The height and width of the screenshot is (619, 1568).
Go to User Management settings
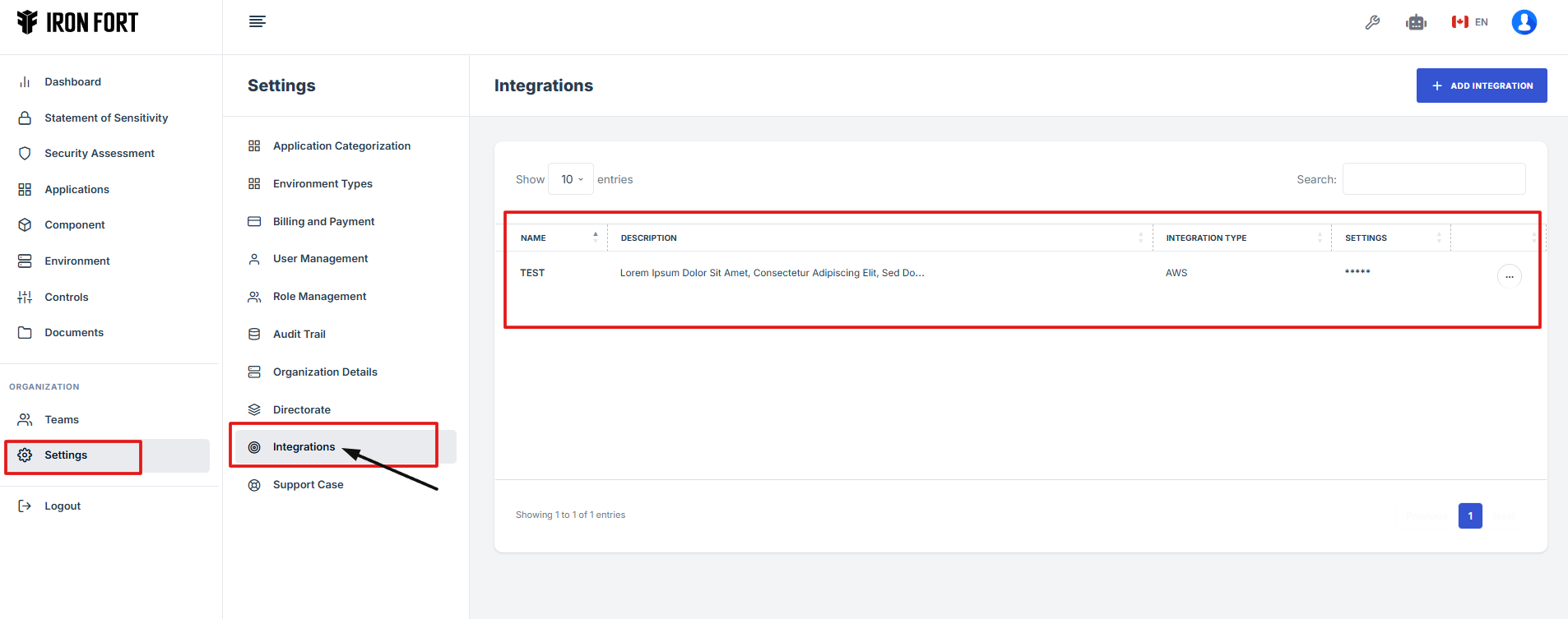320,259
